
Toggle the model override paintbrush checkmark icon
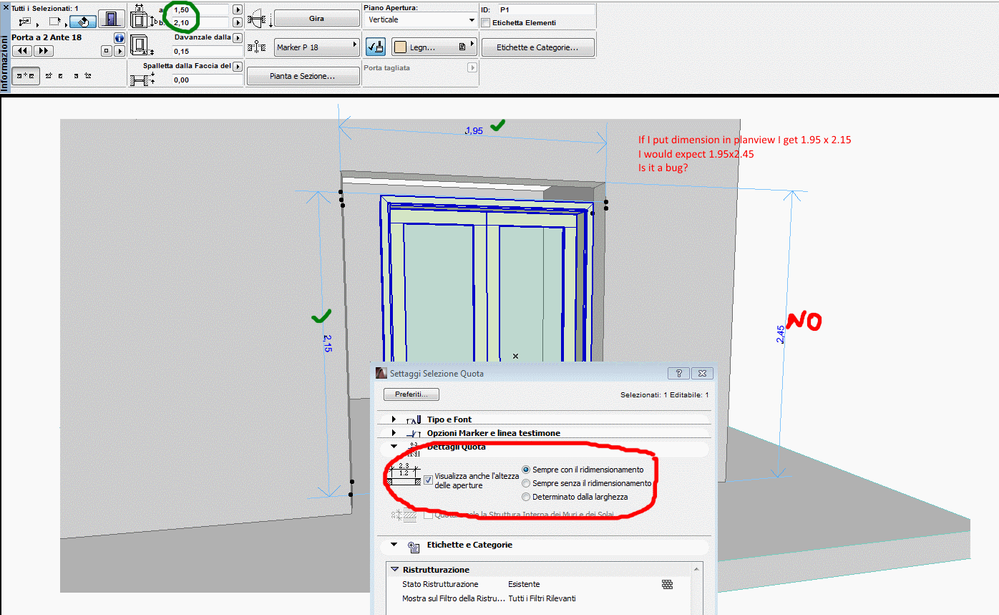(375, 47)
